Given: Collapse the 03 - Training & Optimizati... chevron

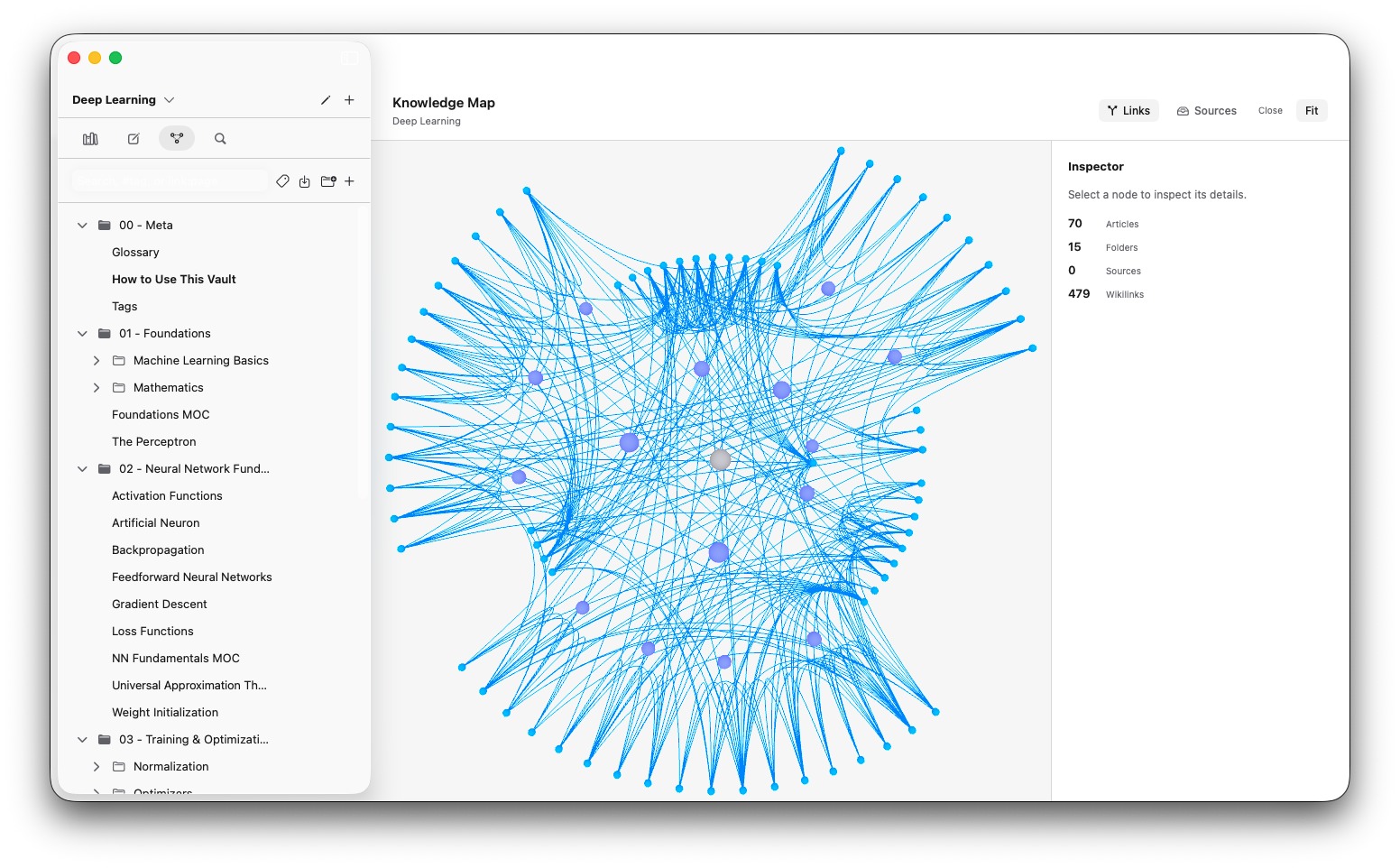Looking at the screenshot, I should (82, 740).
